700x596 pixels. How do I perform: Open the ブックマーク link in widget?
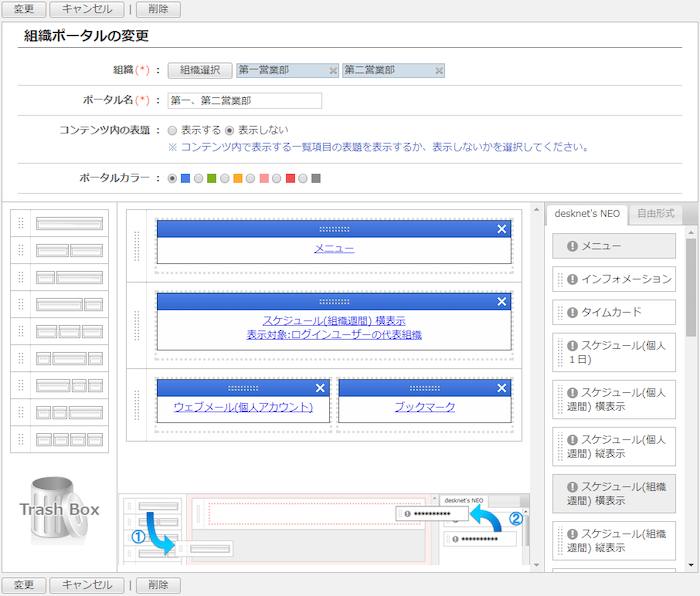[425, 407]
